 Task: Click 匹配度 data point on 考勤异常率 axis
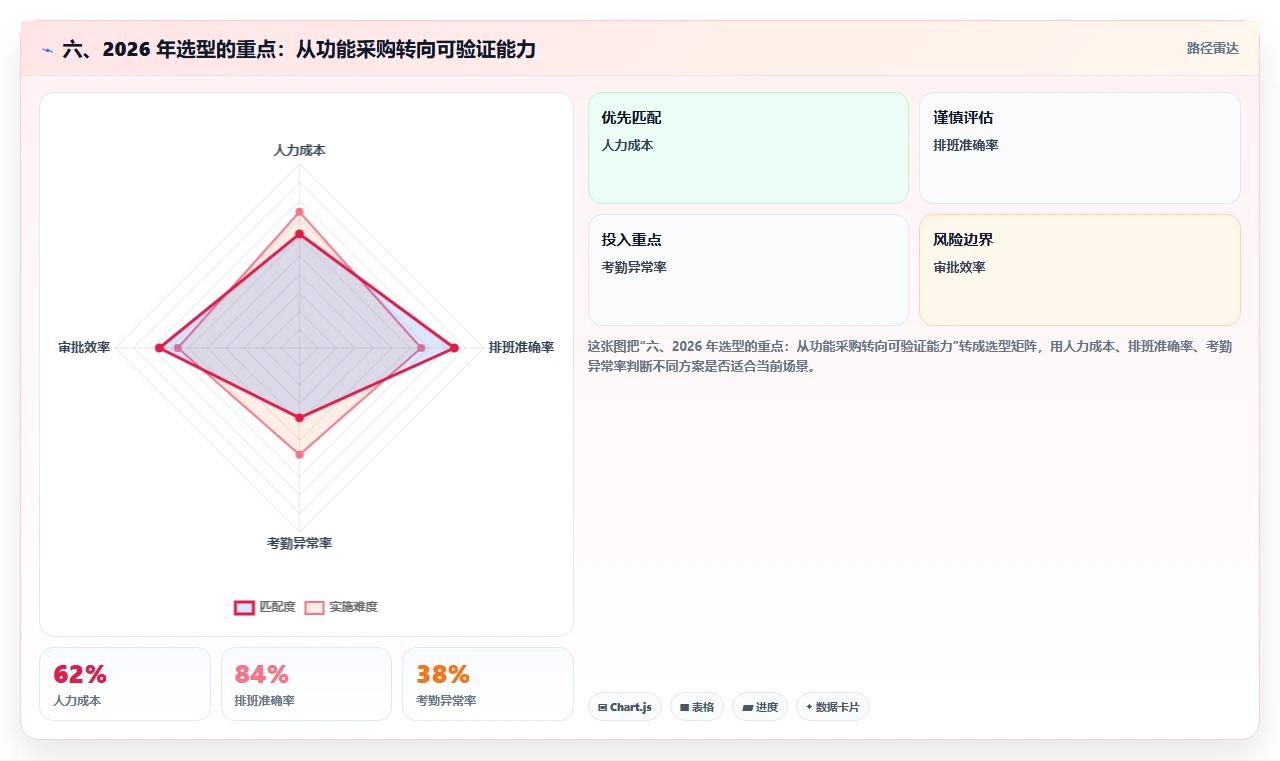(299, 418)
